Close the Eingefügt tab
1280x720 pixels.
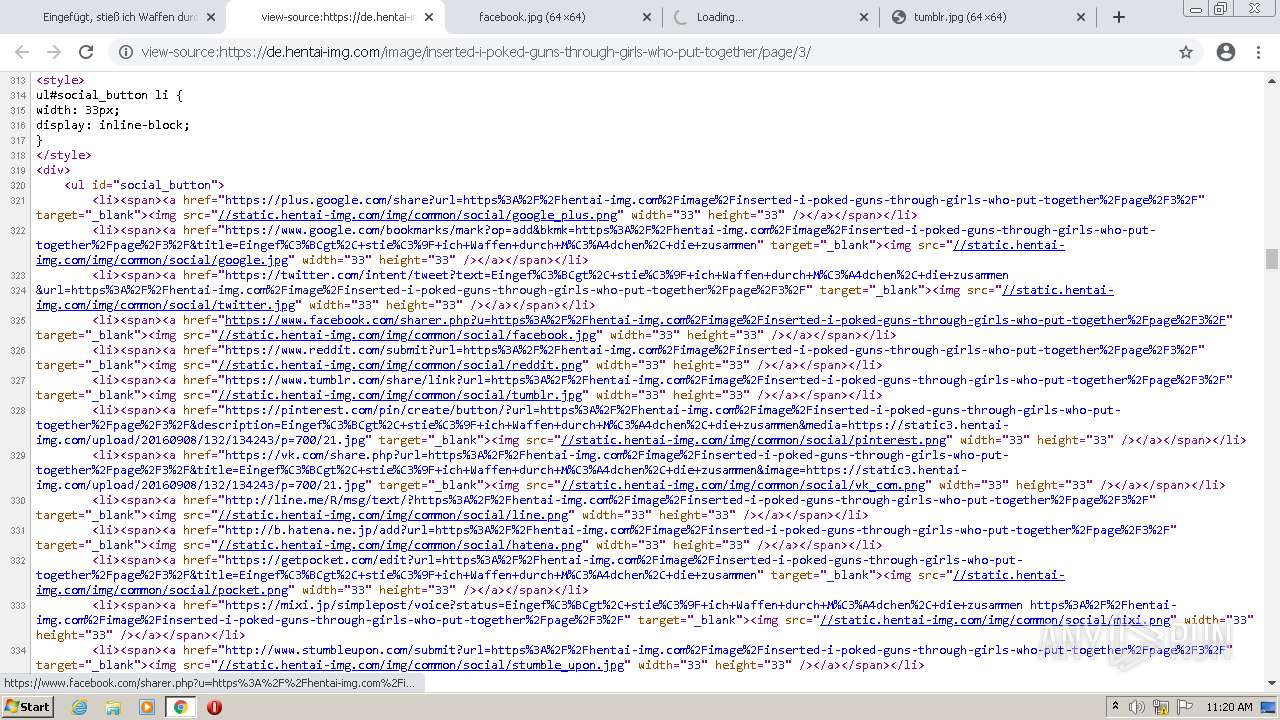(211, 17)
